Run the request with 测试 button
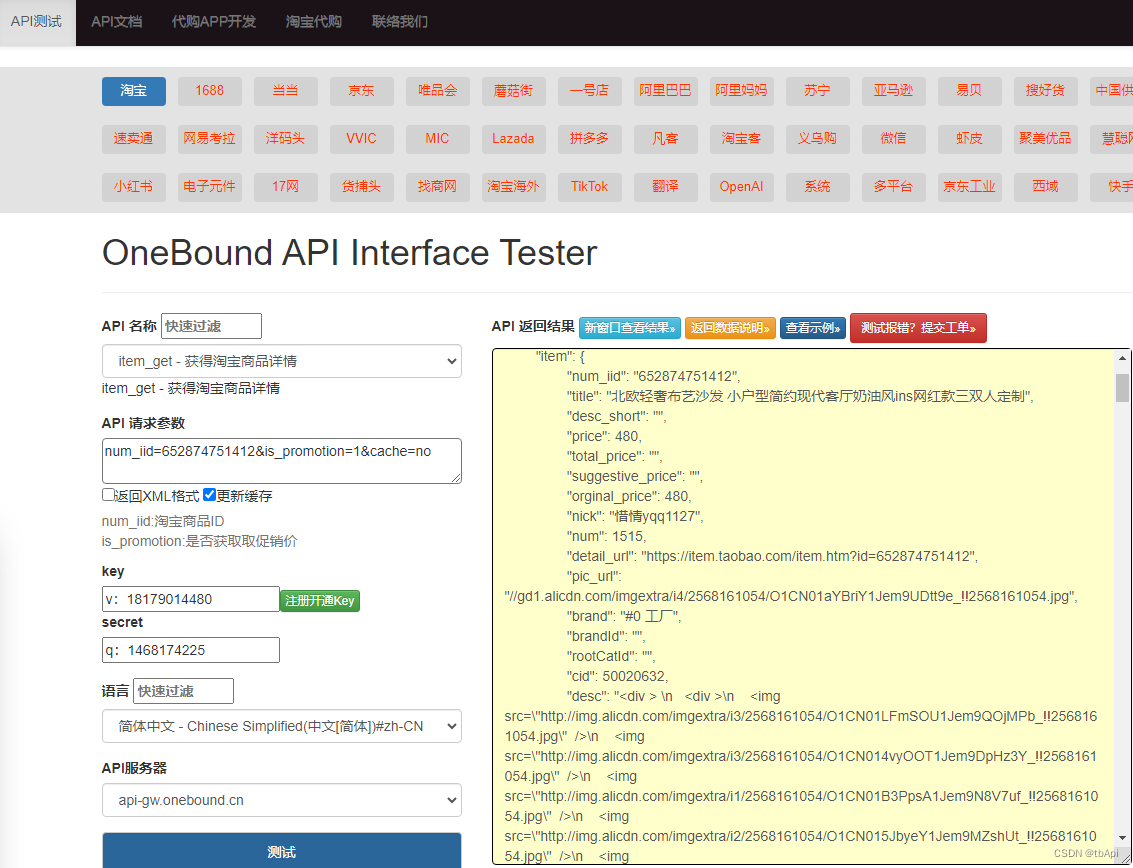 click(x=282, y=851)
